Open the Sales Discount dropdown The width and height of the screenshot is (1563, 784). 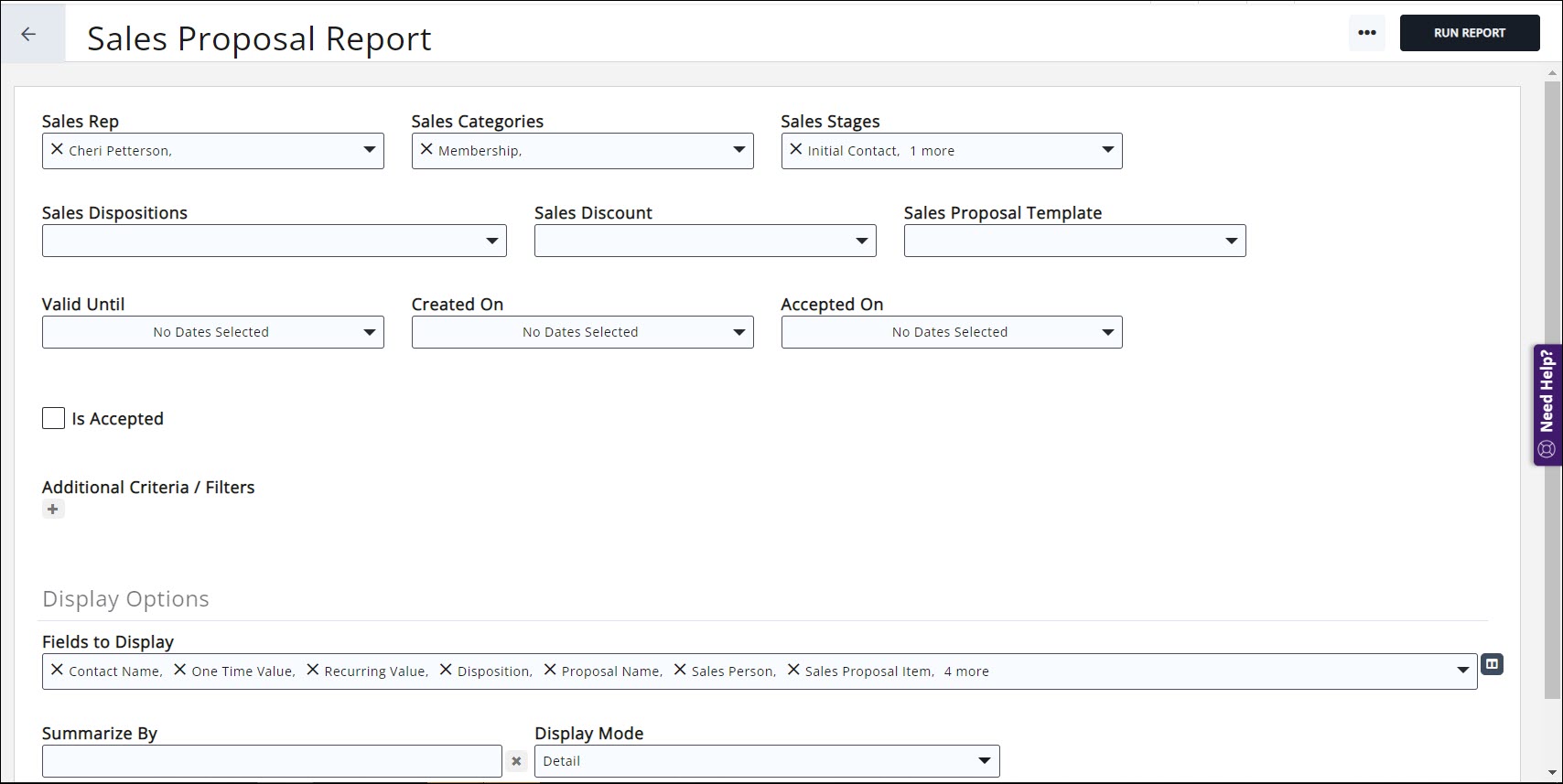tap(861, 241)
